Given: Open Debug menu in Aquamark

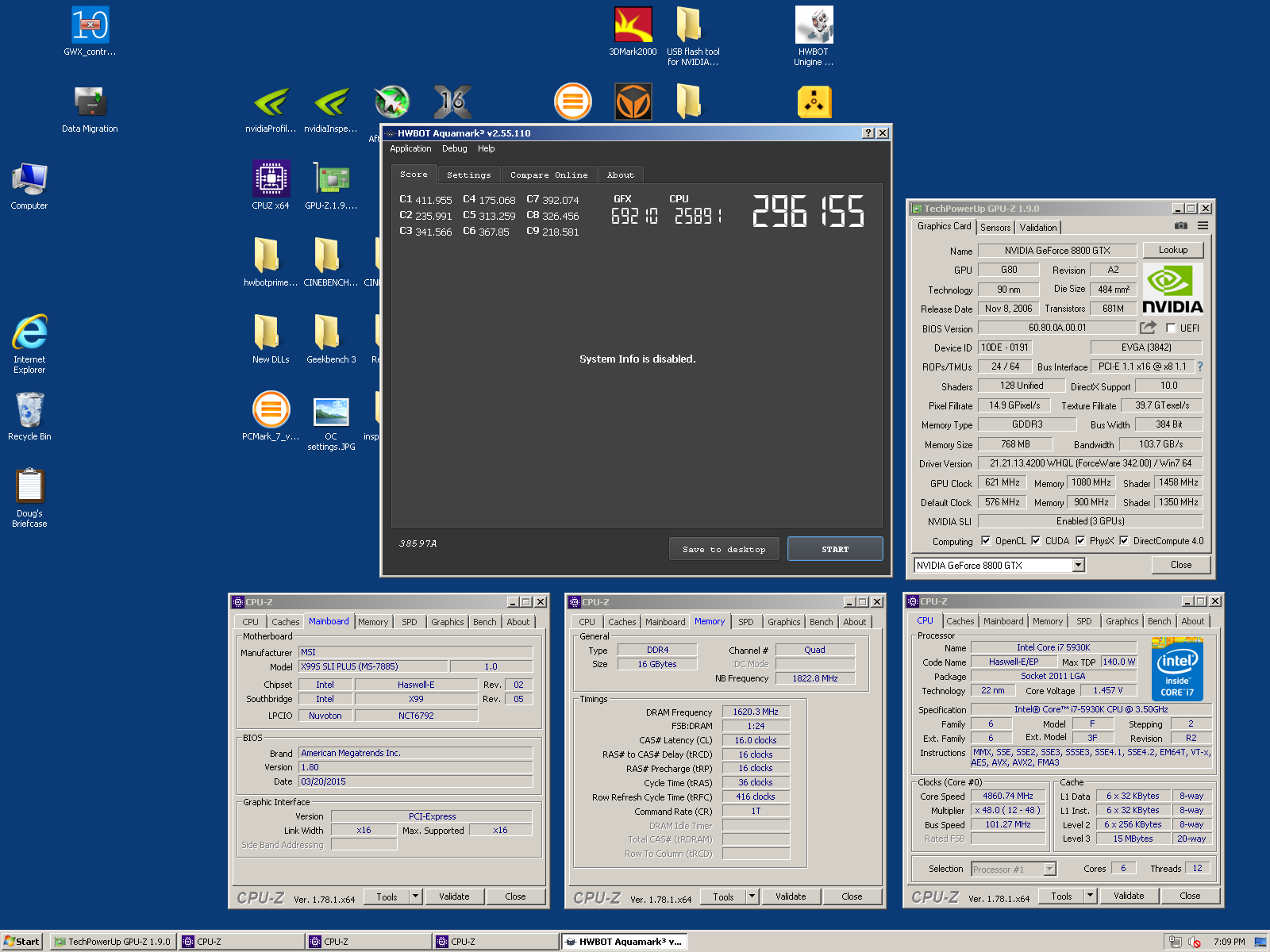Looking at the screenshot, I should coord(455,148).
